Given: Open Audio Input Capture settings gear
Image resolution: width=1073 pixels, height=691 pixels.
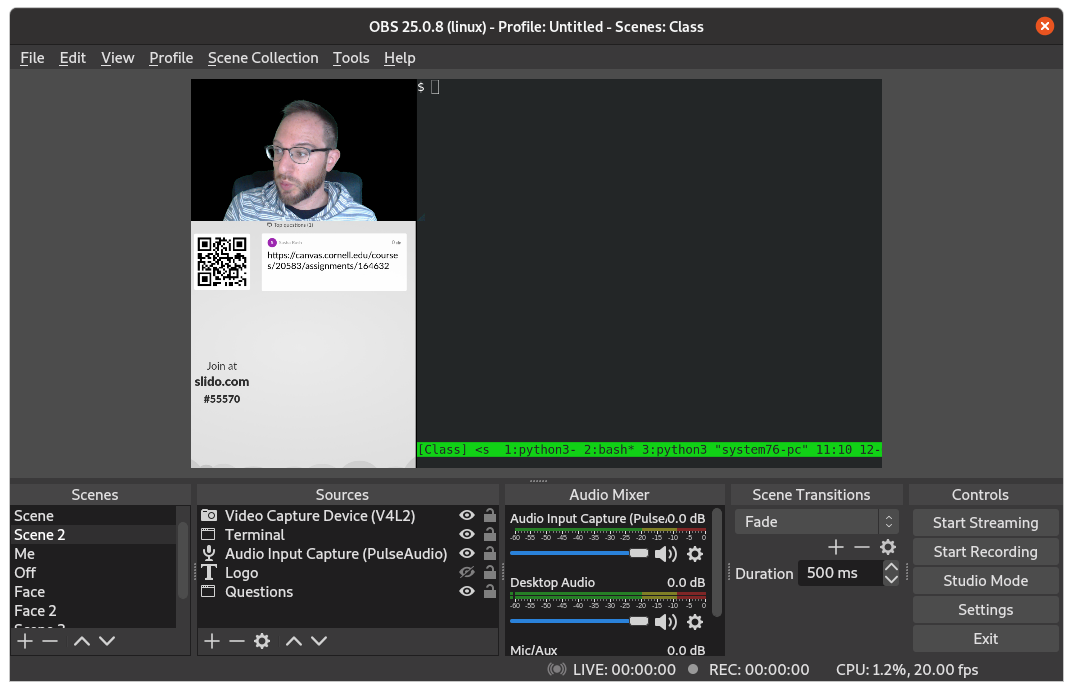Looking at the screenshot, I should click(x=695, y=554).
